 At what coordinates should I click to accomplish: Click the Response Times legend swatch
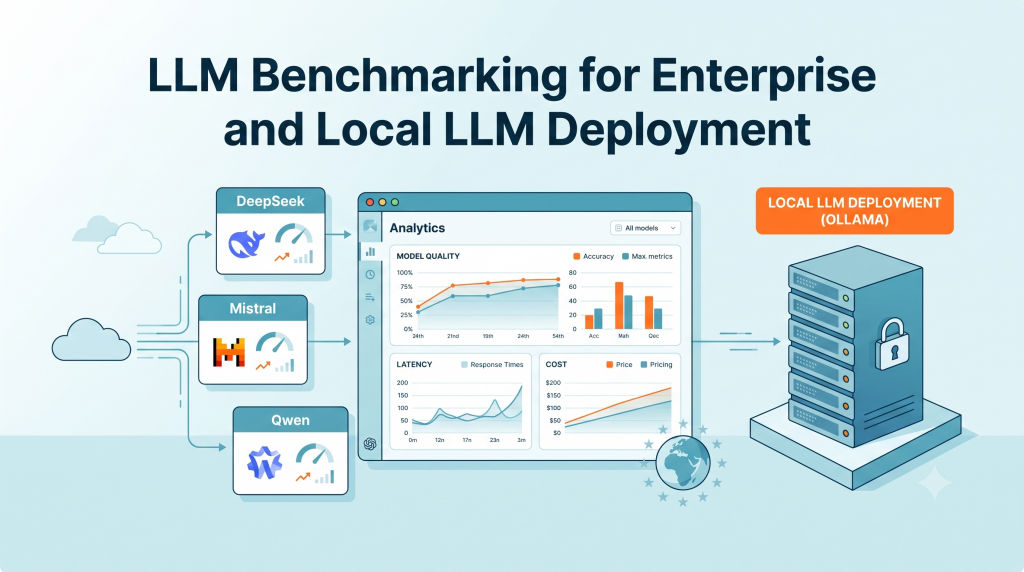(464, 365)
